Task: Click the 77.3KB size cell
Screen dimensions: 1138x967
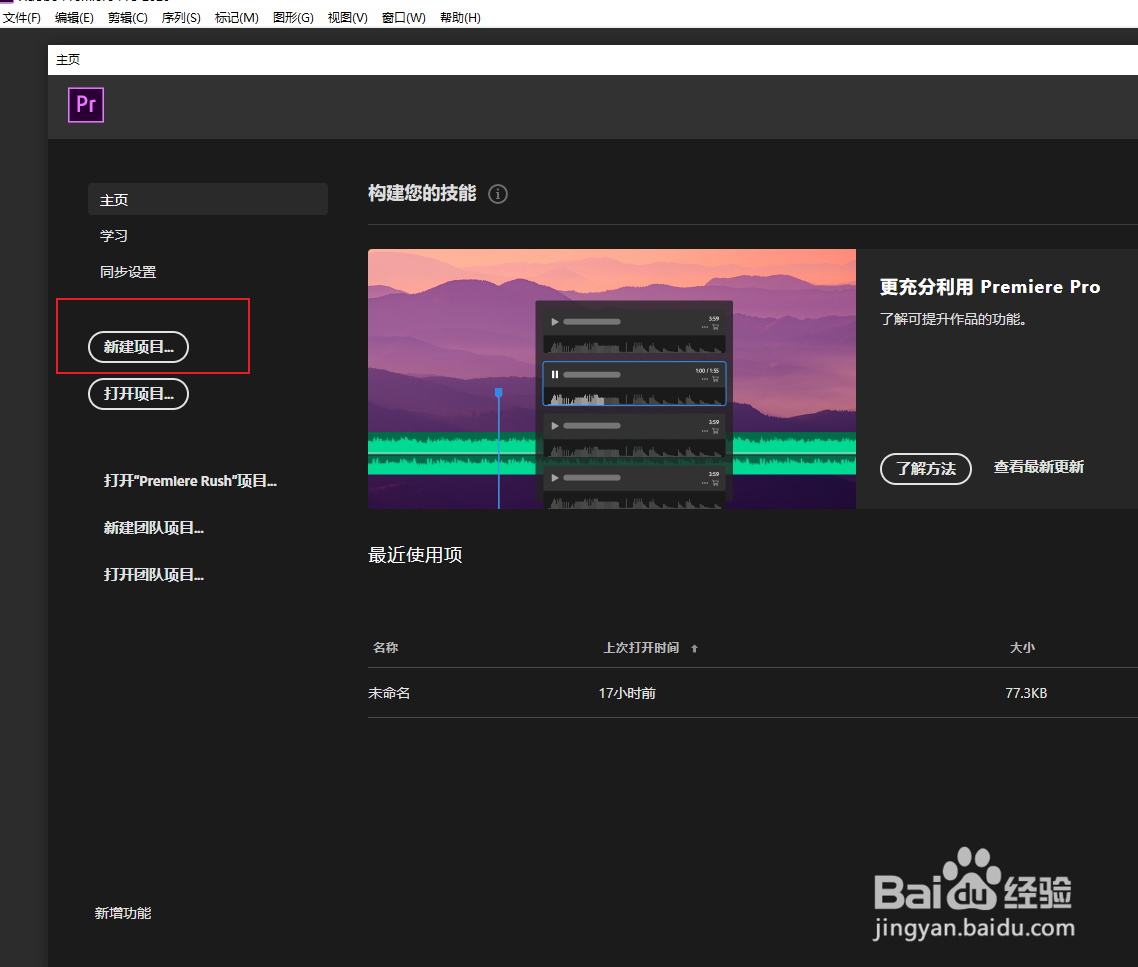Action: point(1026,693)
